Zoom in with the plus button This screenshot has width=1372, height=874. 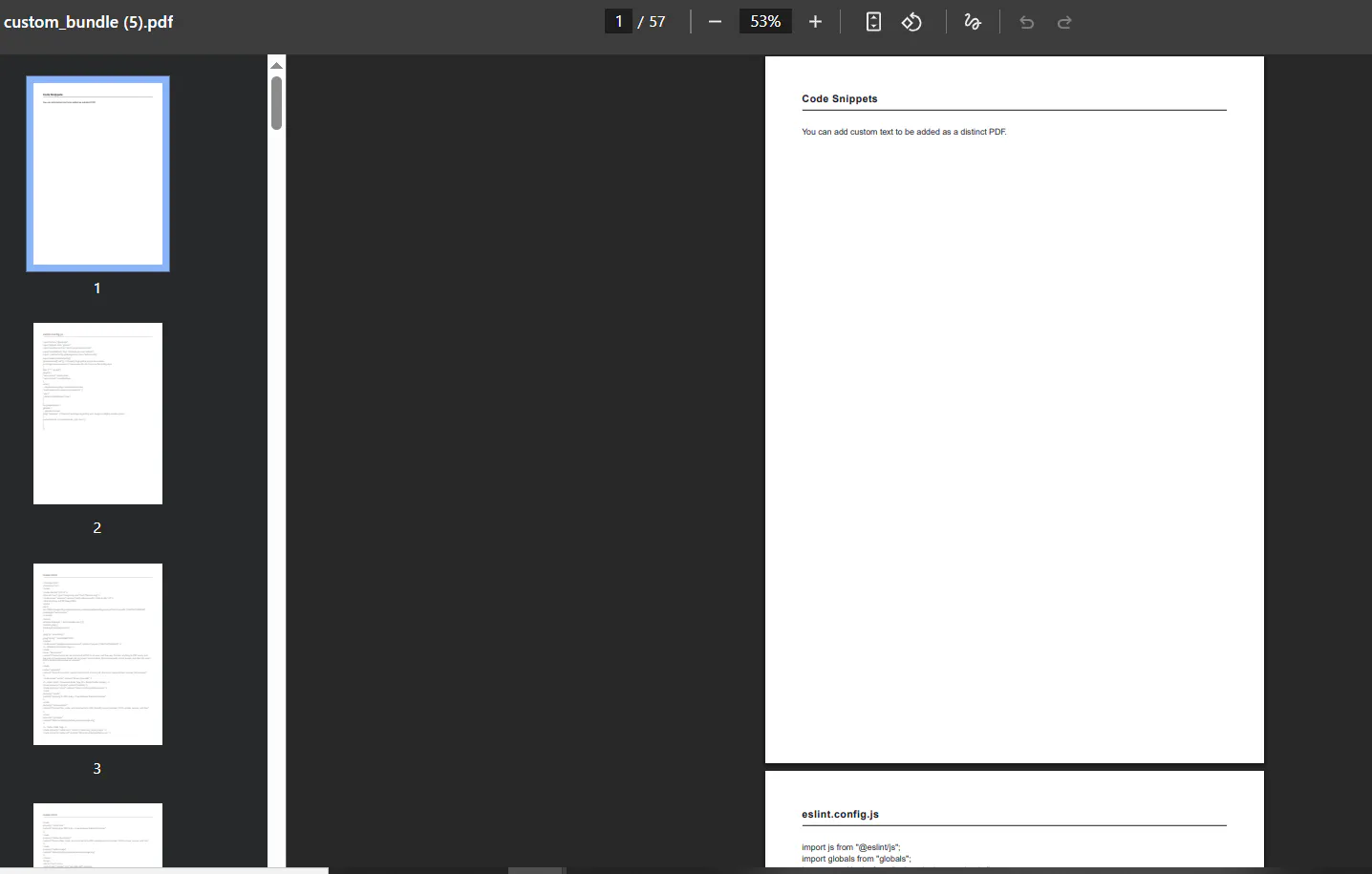coord(815,21)
